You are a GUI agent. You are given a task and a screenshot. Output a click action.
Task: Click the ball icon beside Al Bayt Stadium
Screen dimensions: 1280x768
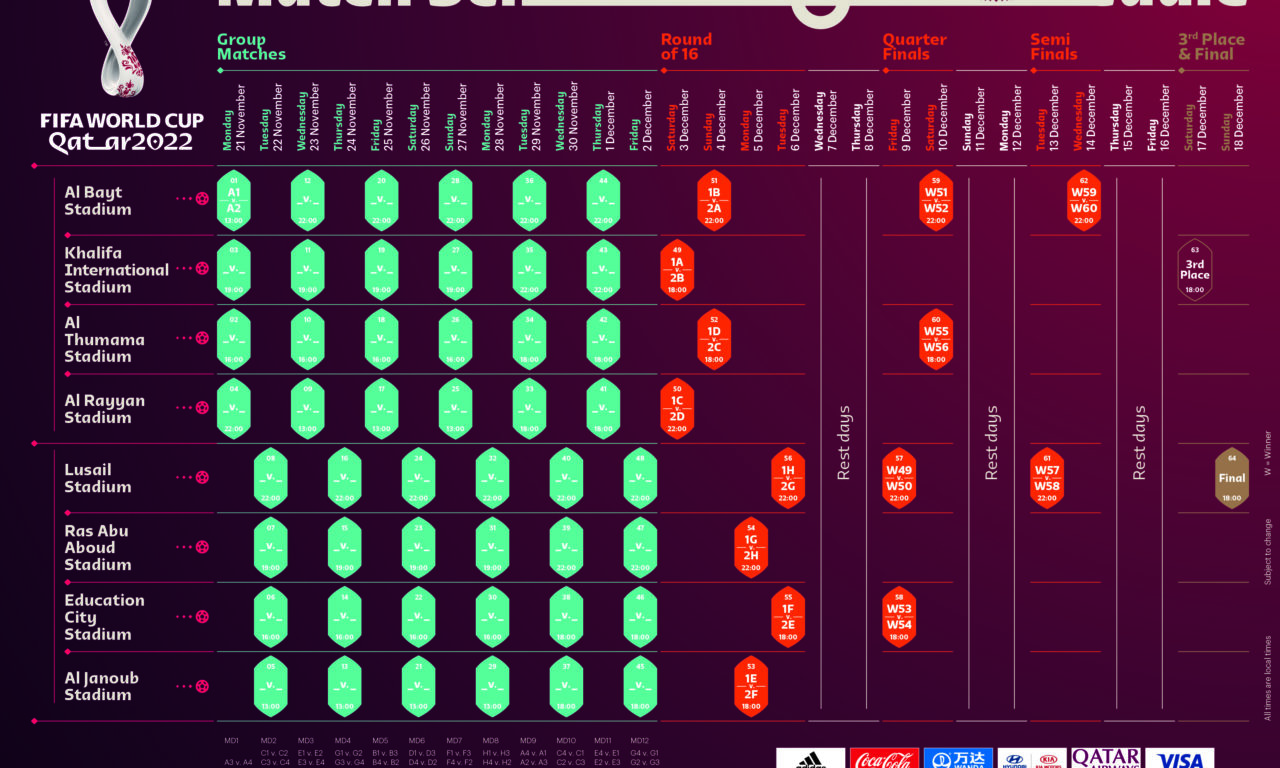(x=203, y=199)
